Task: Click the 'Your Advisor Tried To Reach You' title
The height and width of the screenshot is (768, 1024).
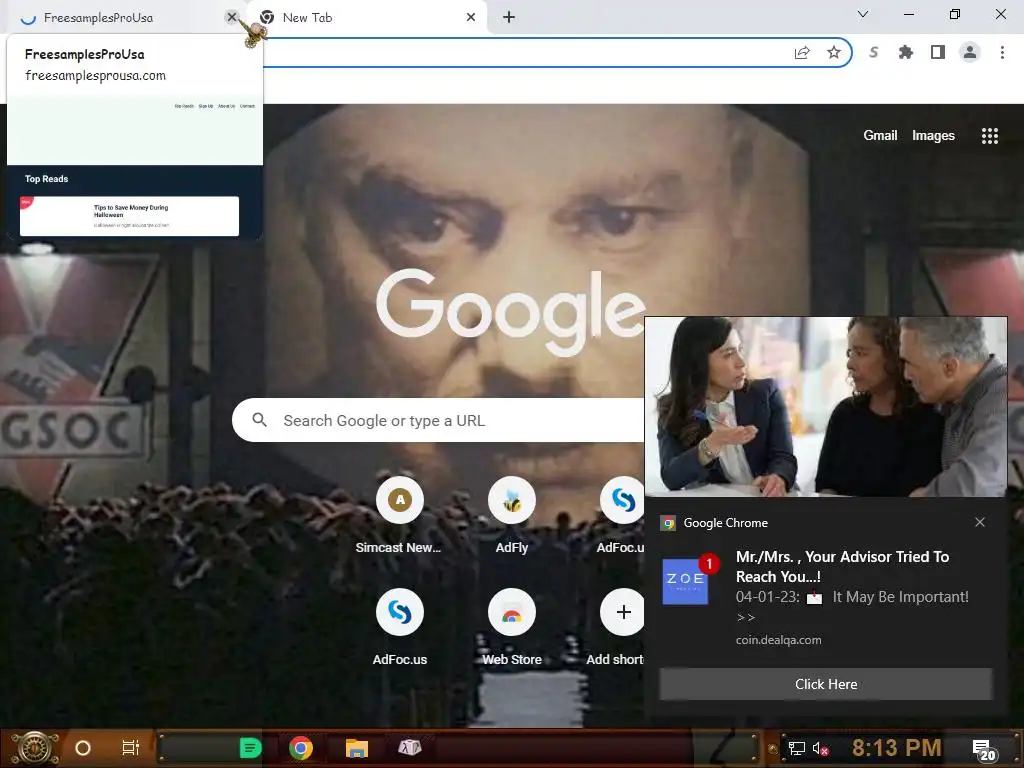Action: 842,567
